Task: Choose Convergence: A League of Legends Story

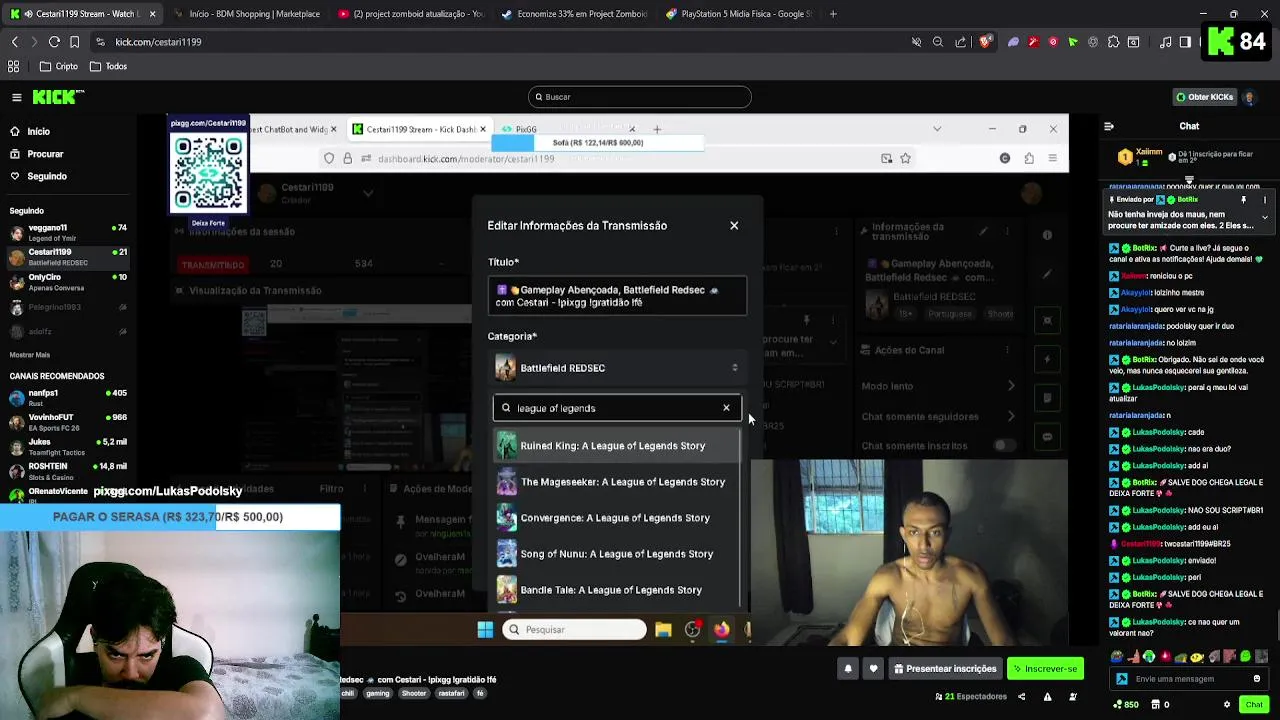Action: point(616,518)
